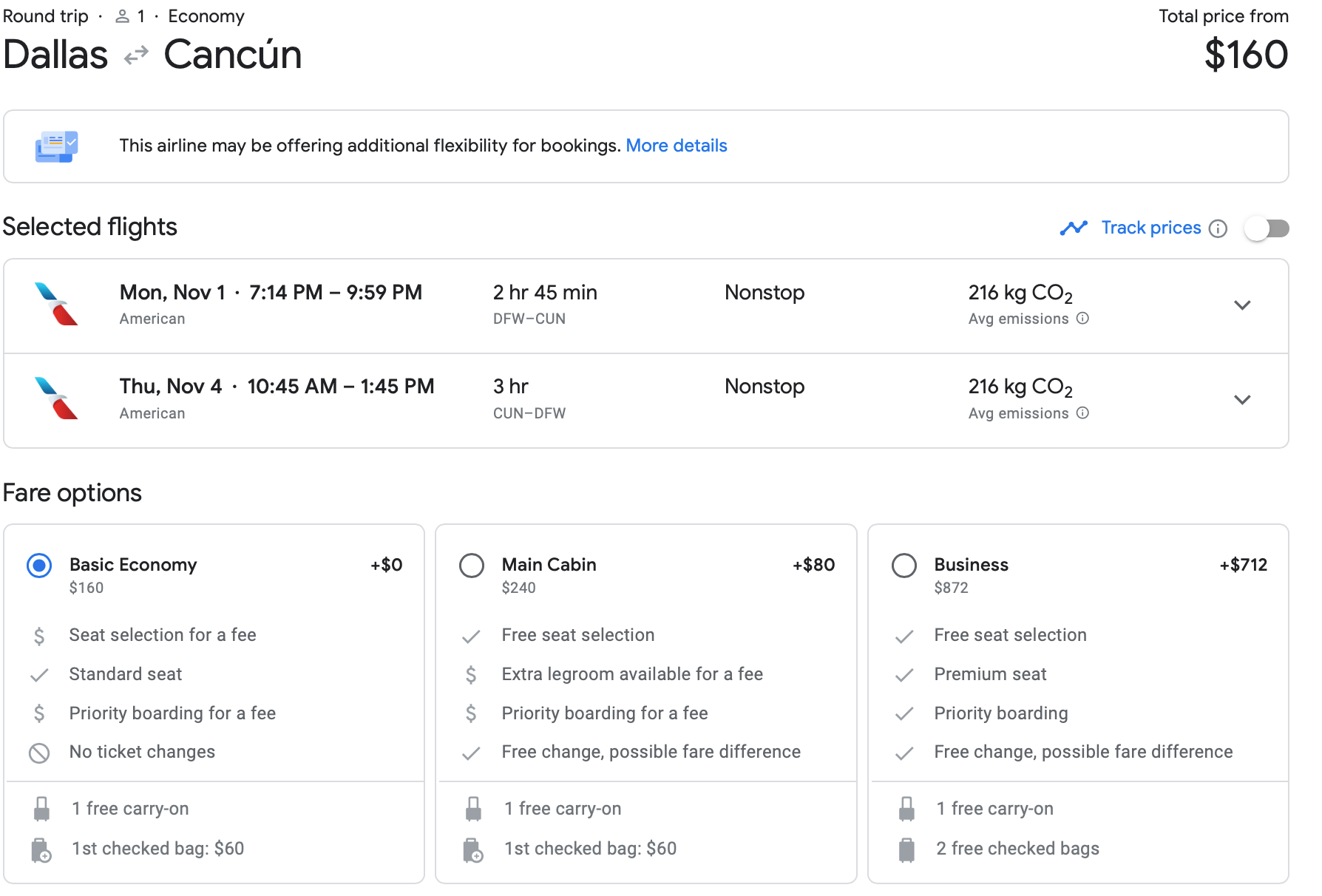The width and height of the screenshot is (1322, 896).
Task: Click info icon for return flight emissions
Action: 1082,413
